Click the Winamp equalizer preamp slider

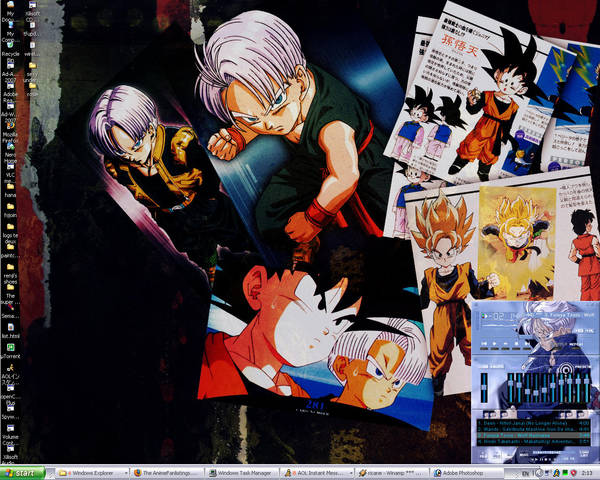click(x=484, y=388)
